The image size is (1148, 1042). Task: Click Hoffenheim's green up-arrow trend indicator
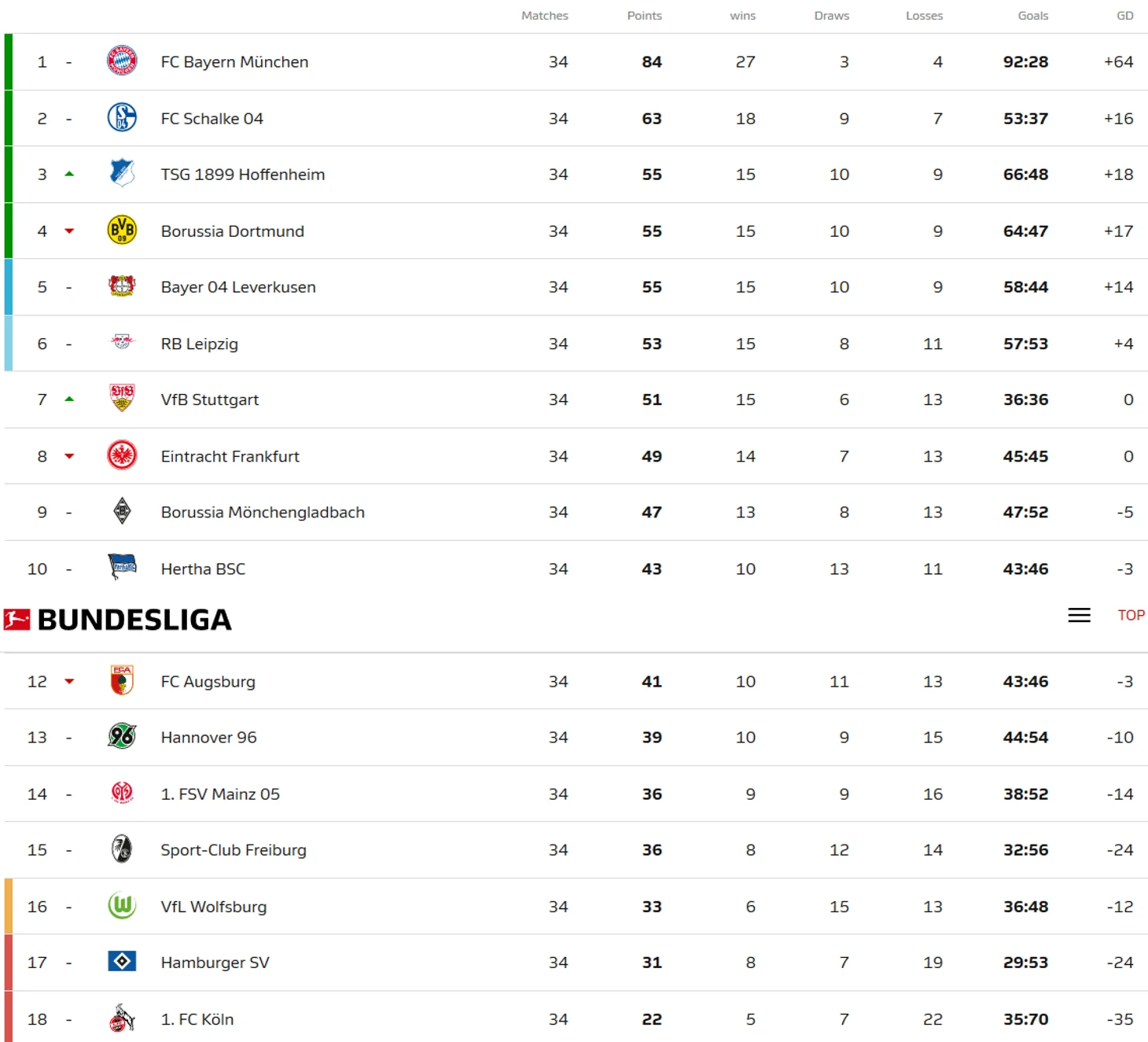point(69,174)
